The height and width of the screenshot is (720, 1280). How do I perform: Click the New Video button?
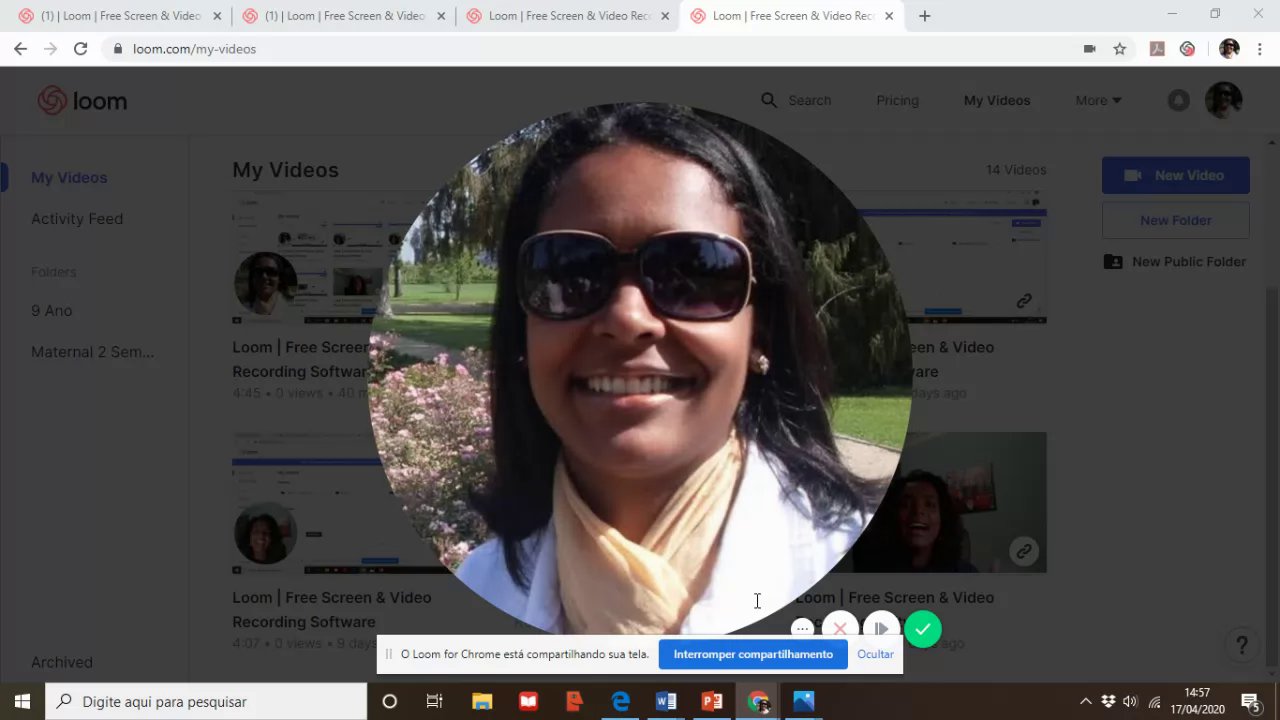click(x=1176, y=175)
